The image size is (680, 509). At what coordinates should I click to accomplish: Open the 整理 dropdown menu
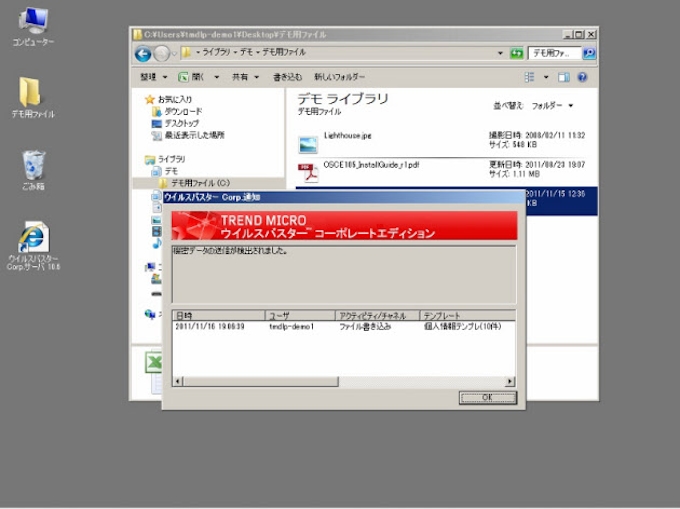(153, 77)
